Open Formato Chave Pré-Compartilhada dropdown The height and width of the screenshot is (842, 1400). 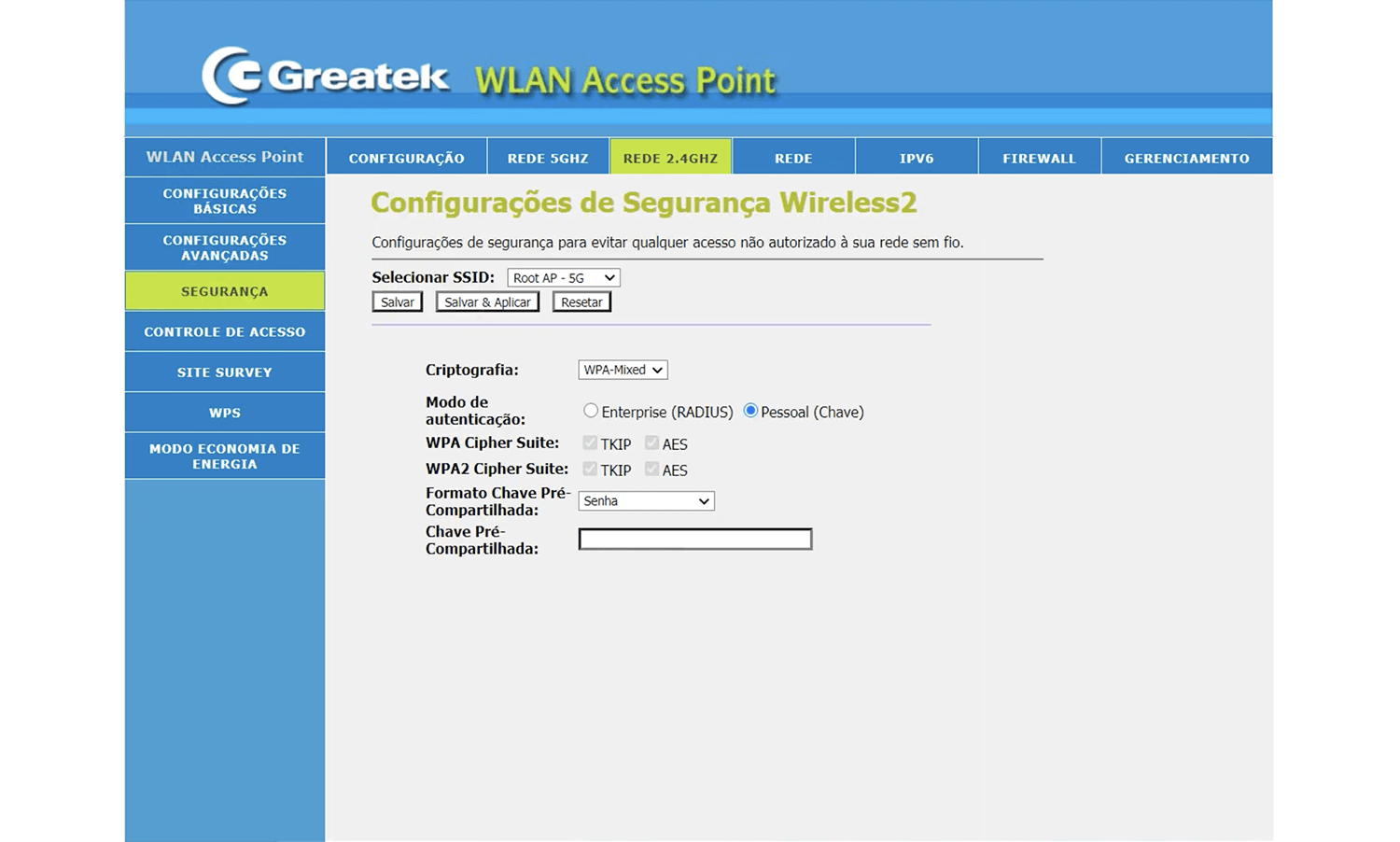646,501
